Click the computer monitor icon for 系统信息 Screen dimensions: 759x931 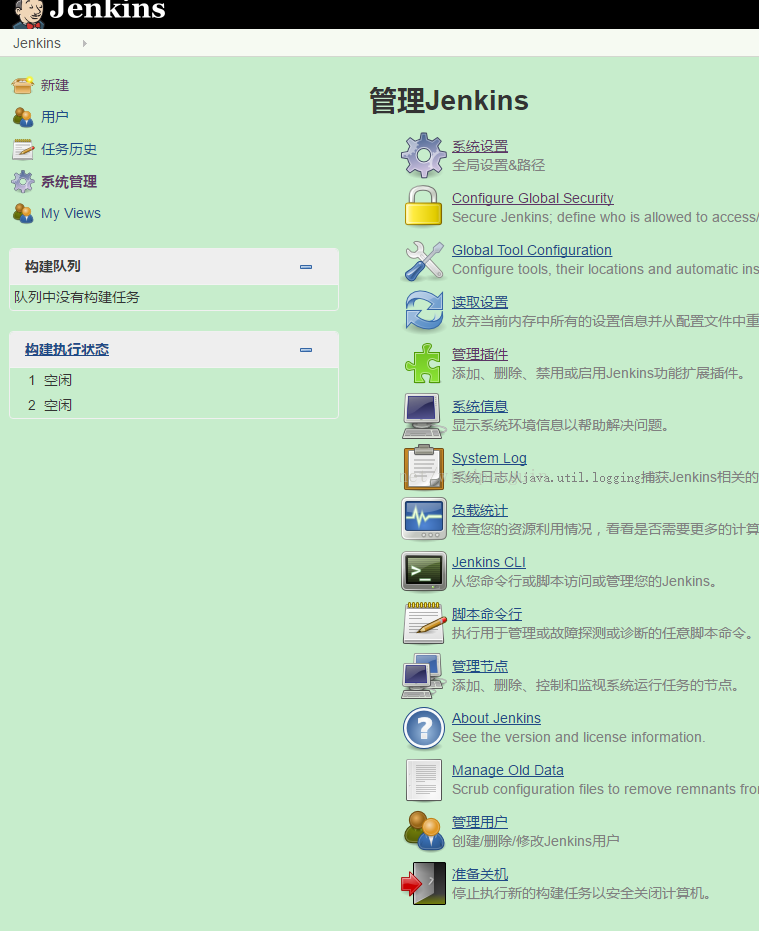coord(423,416)
